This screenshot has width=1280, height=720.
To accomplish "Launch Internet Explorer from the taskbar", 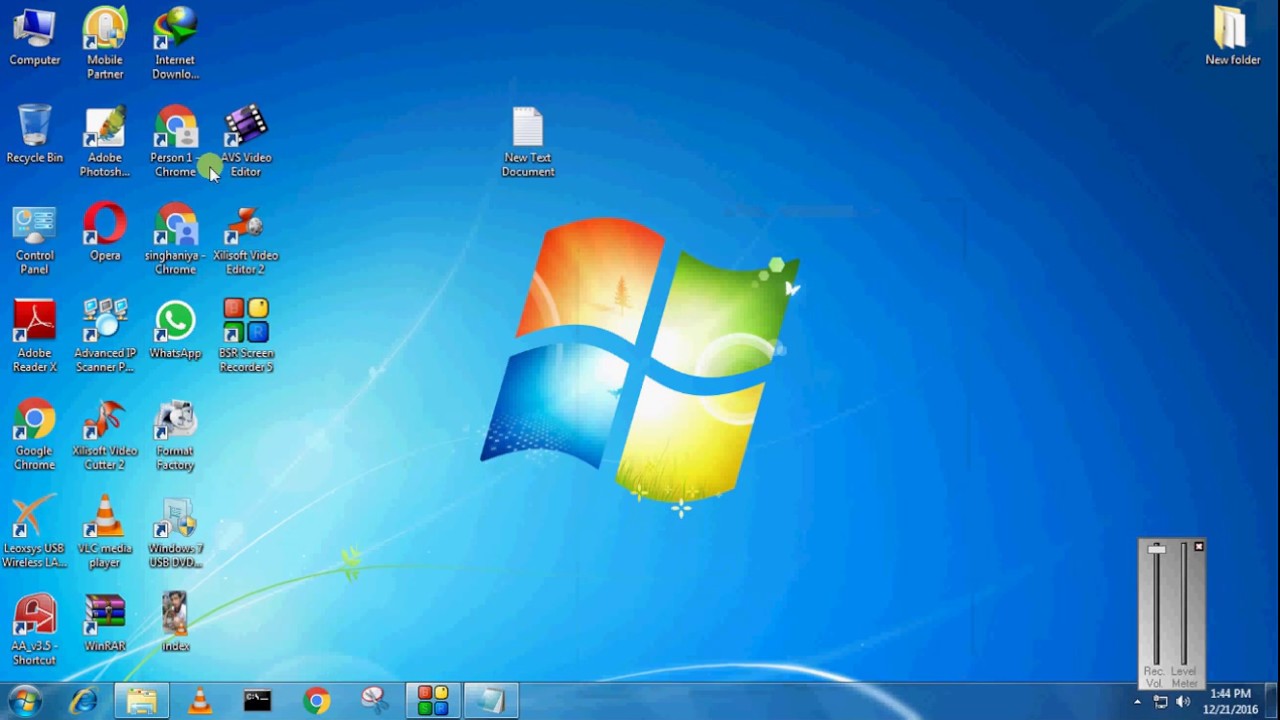I will tap(84, 702).
